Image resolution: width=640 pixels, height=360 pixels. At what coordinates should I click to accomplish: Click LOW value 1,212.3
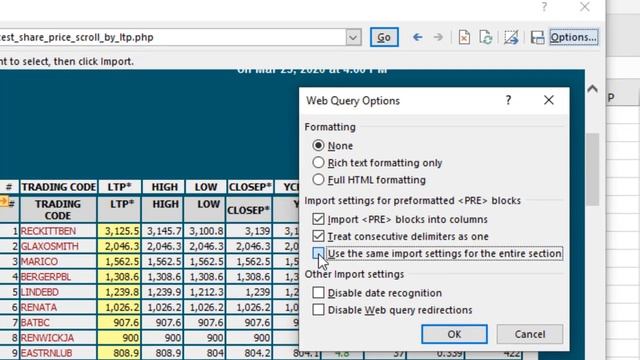[206, 292]
